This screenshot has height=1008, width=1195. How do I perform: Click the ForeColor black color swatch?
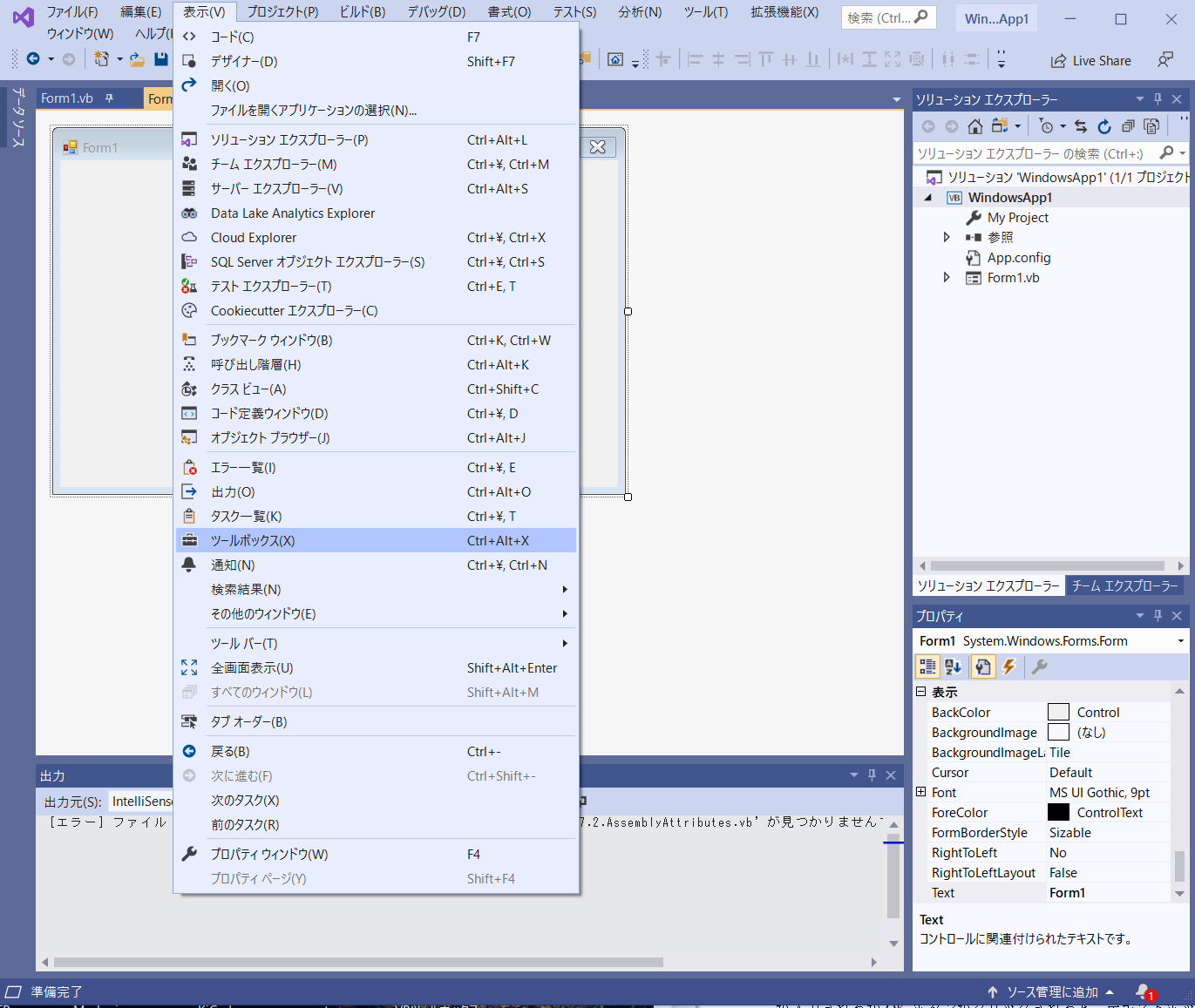(x=1058, y=812)
